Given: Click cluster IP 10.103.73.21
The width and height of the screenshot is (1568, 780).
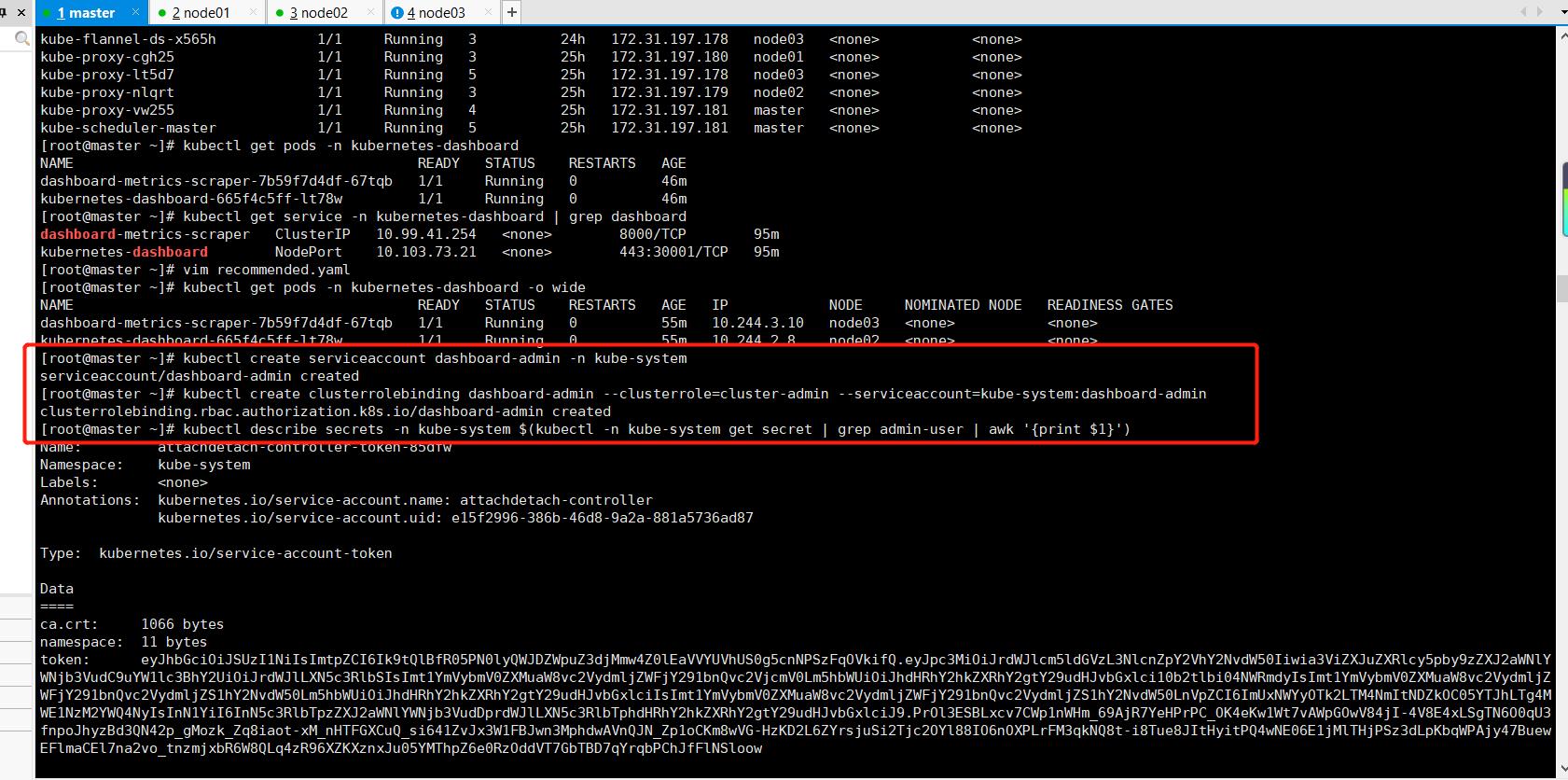Looking at the screenshot, I should pos(426,252).
